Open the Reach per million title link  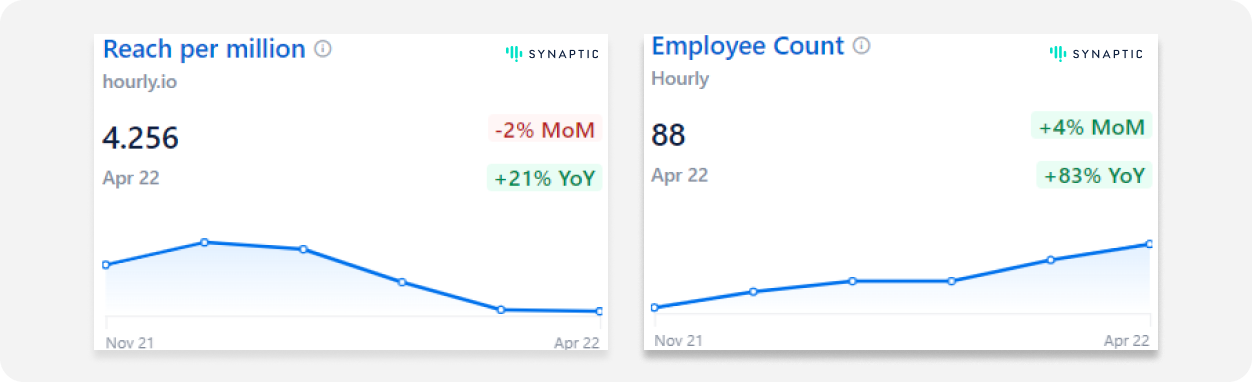point(204,48)
